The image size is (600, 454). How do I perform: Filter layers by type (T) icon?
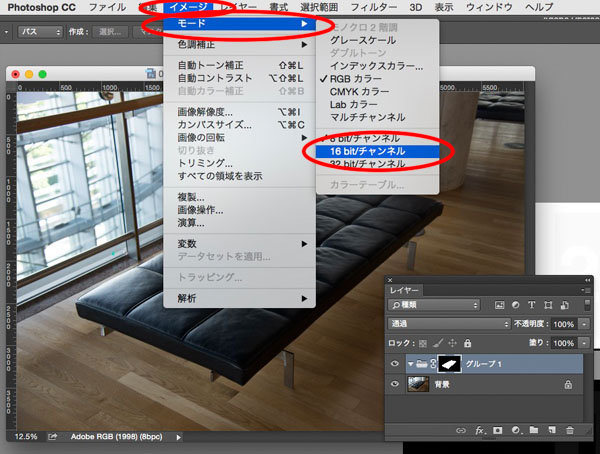531,304
